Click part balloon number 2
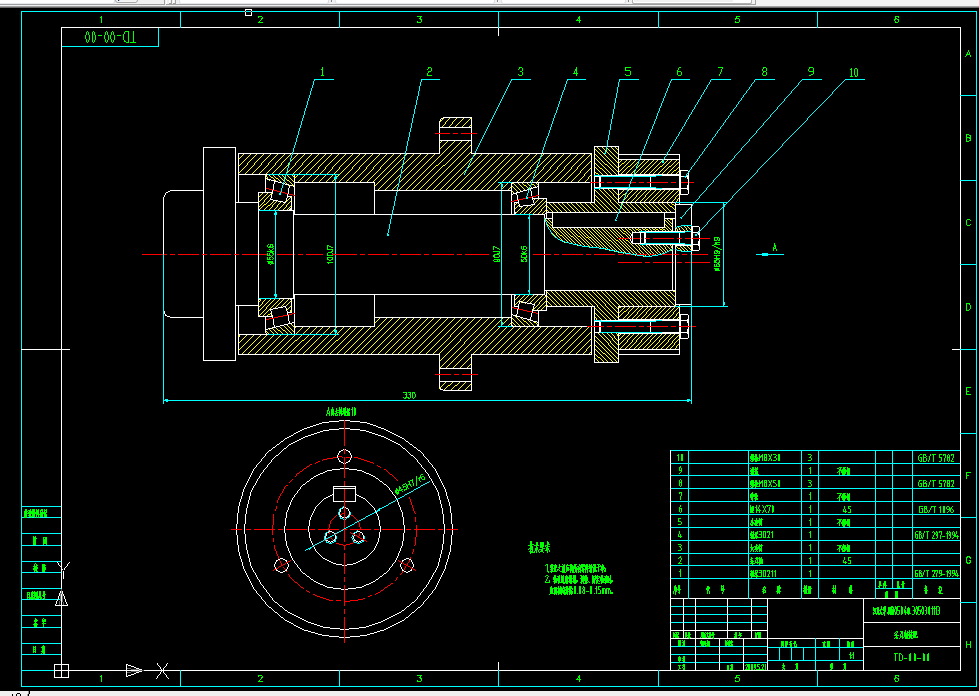The height and width of the screenshot is (696, 979). point(429,72)
